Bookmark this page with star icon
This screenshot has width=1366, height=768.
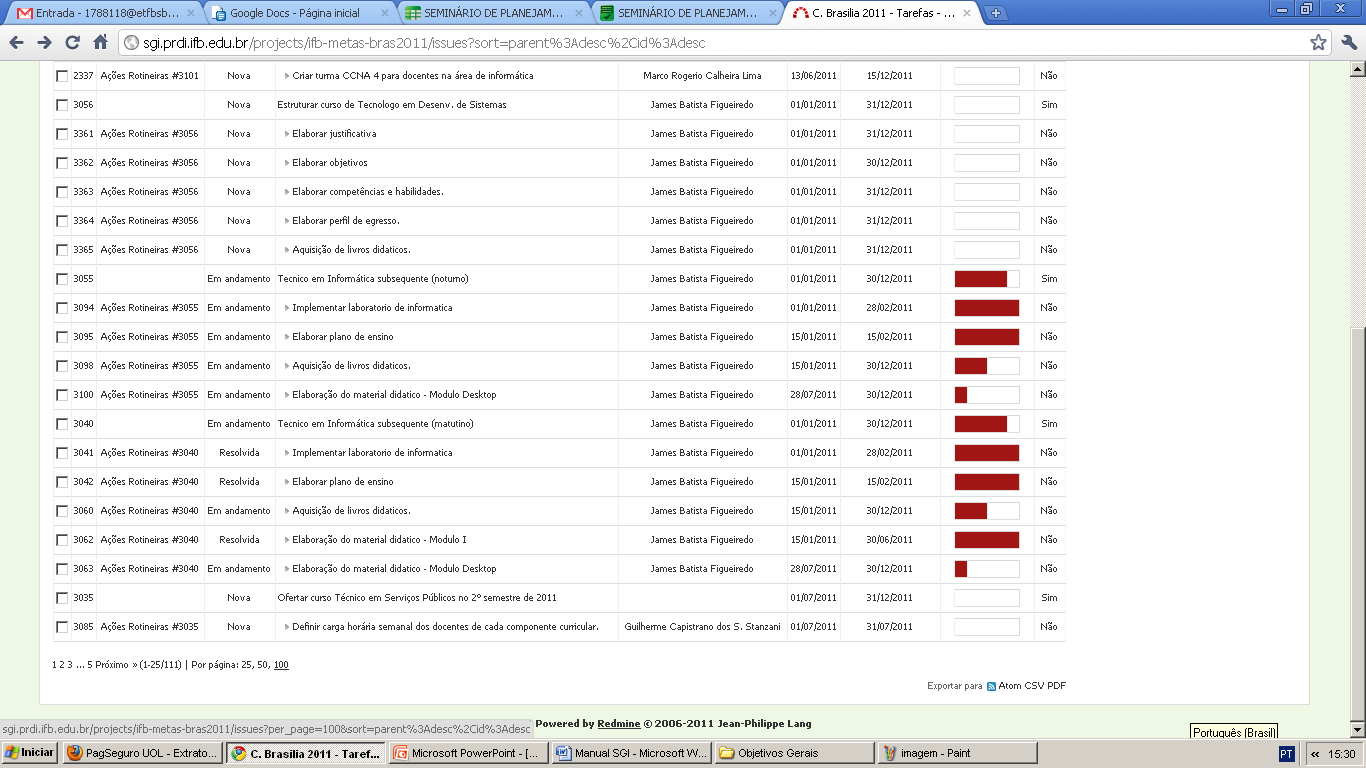coord(1318,42)
